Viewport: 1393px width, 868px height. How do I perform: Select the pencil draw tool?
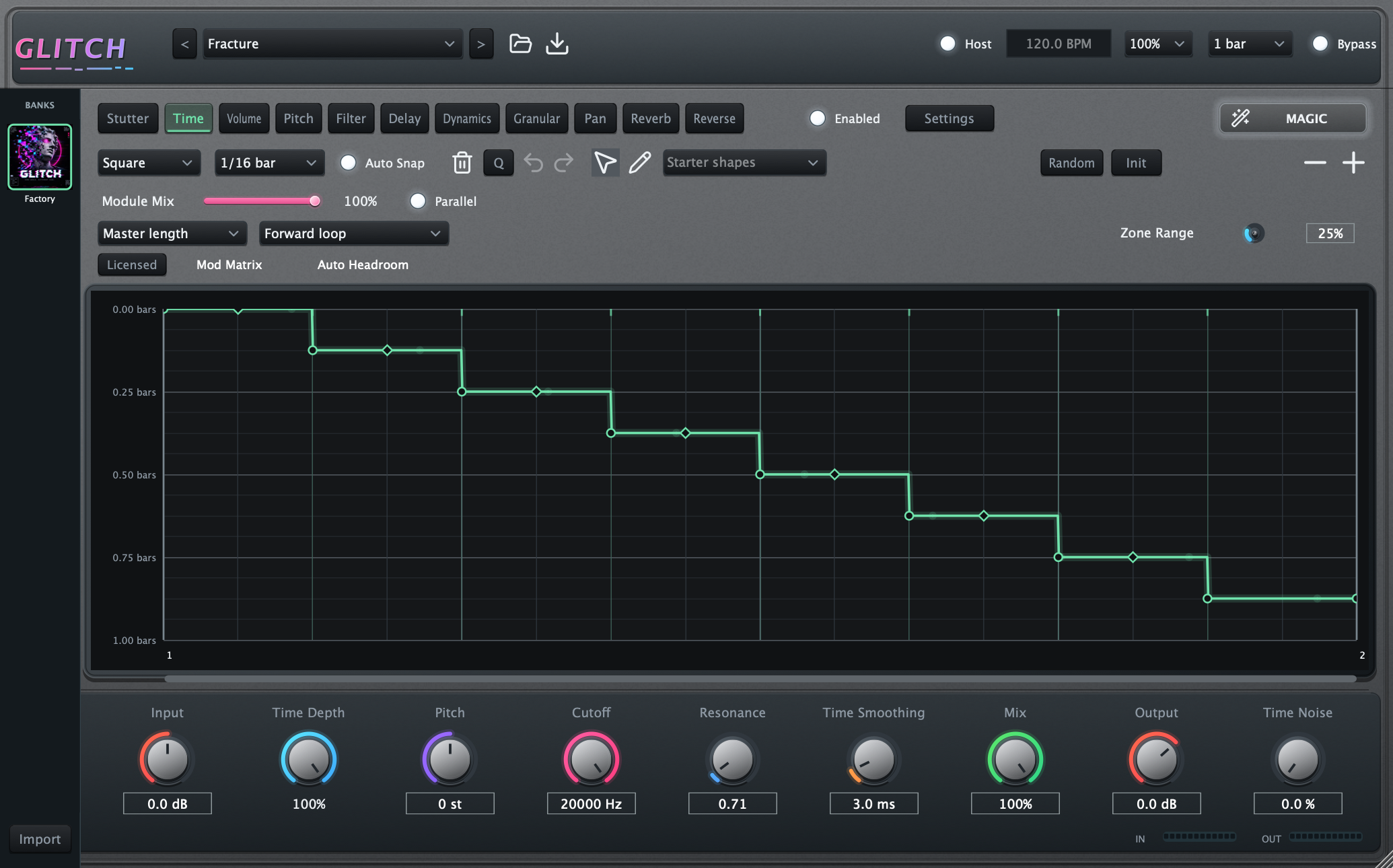[640, 163]
